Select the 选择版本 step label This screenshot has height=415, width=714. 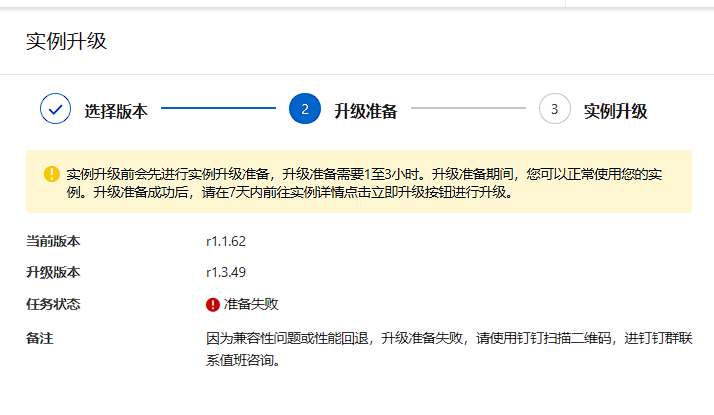(116, 111)
